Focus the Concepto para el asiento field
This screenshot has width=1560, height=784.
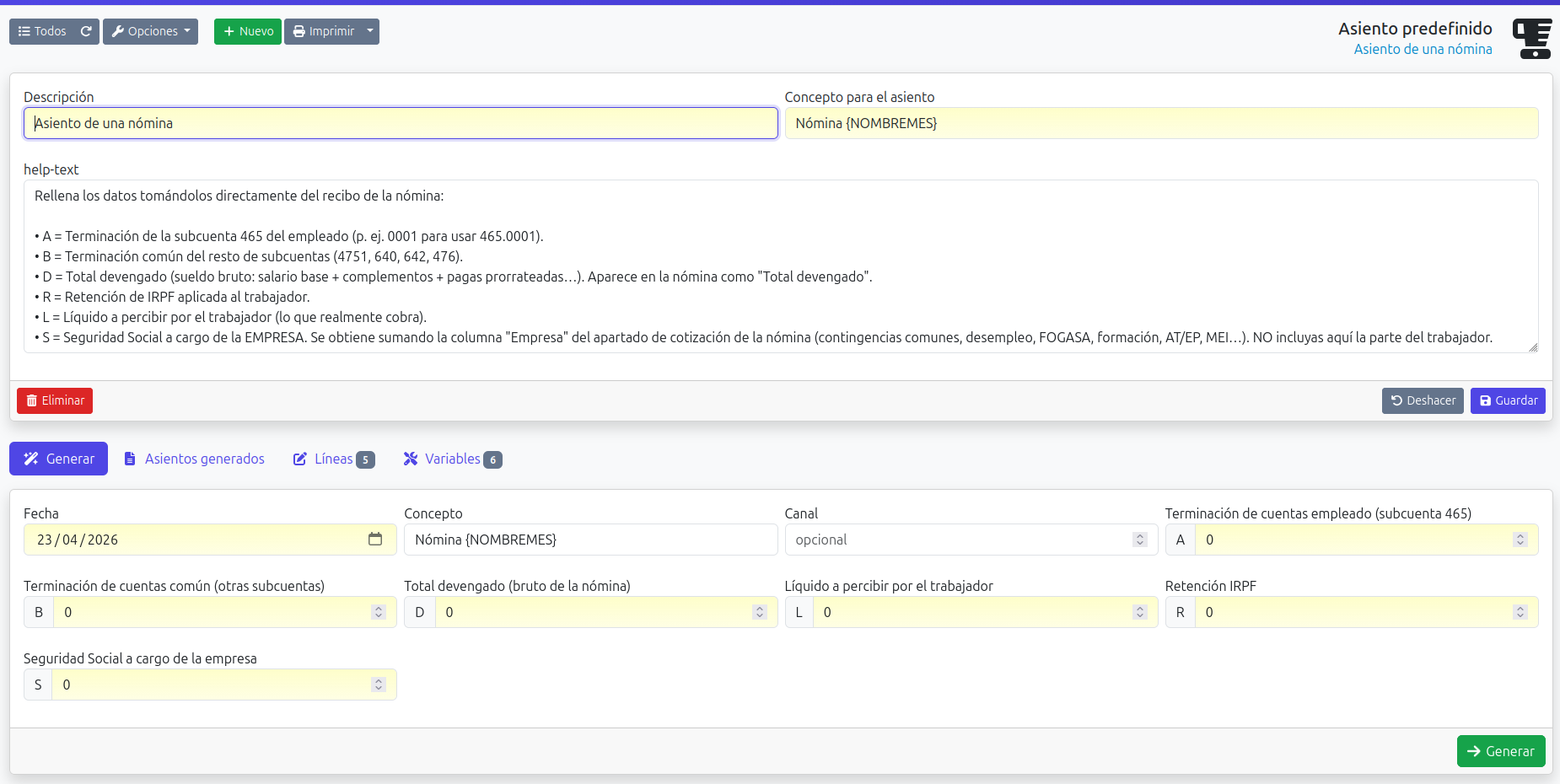pyautogui.click(x=1160, y=123)
